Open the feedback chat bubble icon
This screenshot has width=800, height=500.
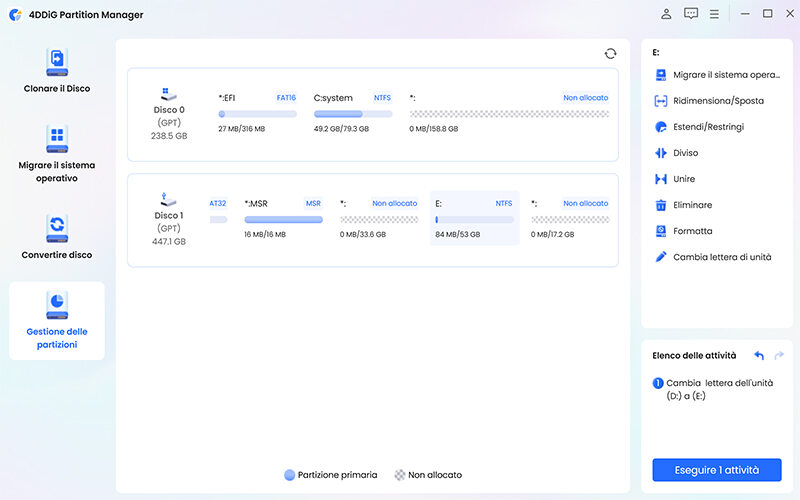(691, 14)
